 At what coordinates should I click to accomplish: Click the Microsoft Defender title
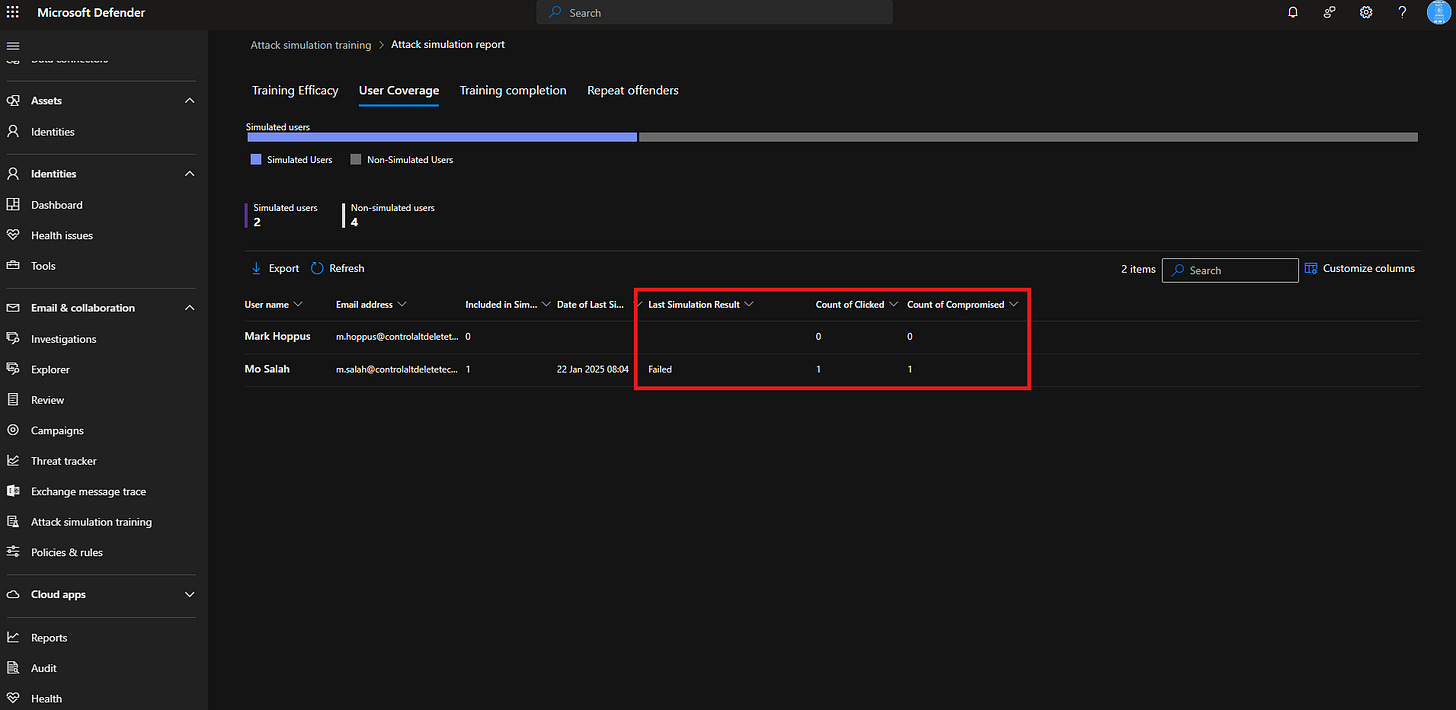[x=91, y=13]
